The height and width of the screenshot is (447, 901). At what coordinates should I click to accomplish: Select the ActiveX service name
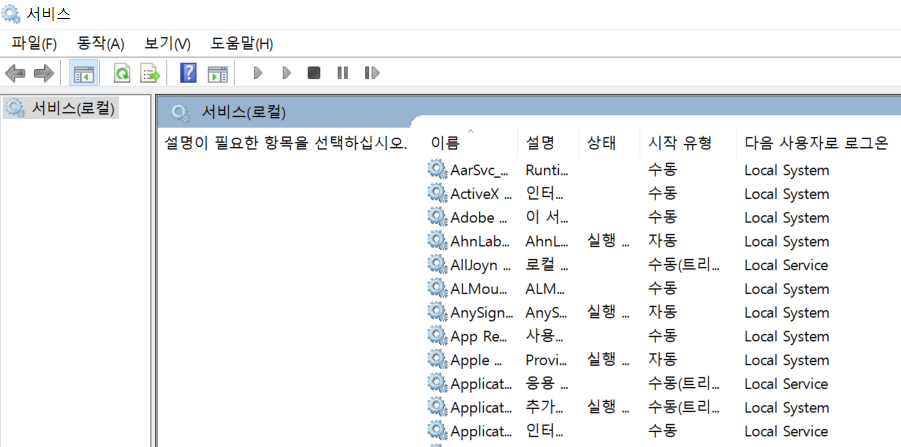(x=481, y=194)
